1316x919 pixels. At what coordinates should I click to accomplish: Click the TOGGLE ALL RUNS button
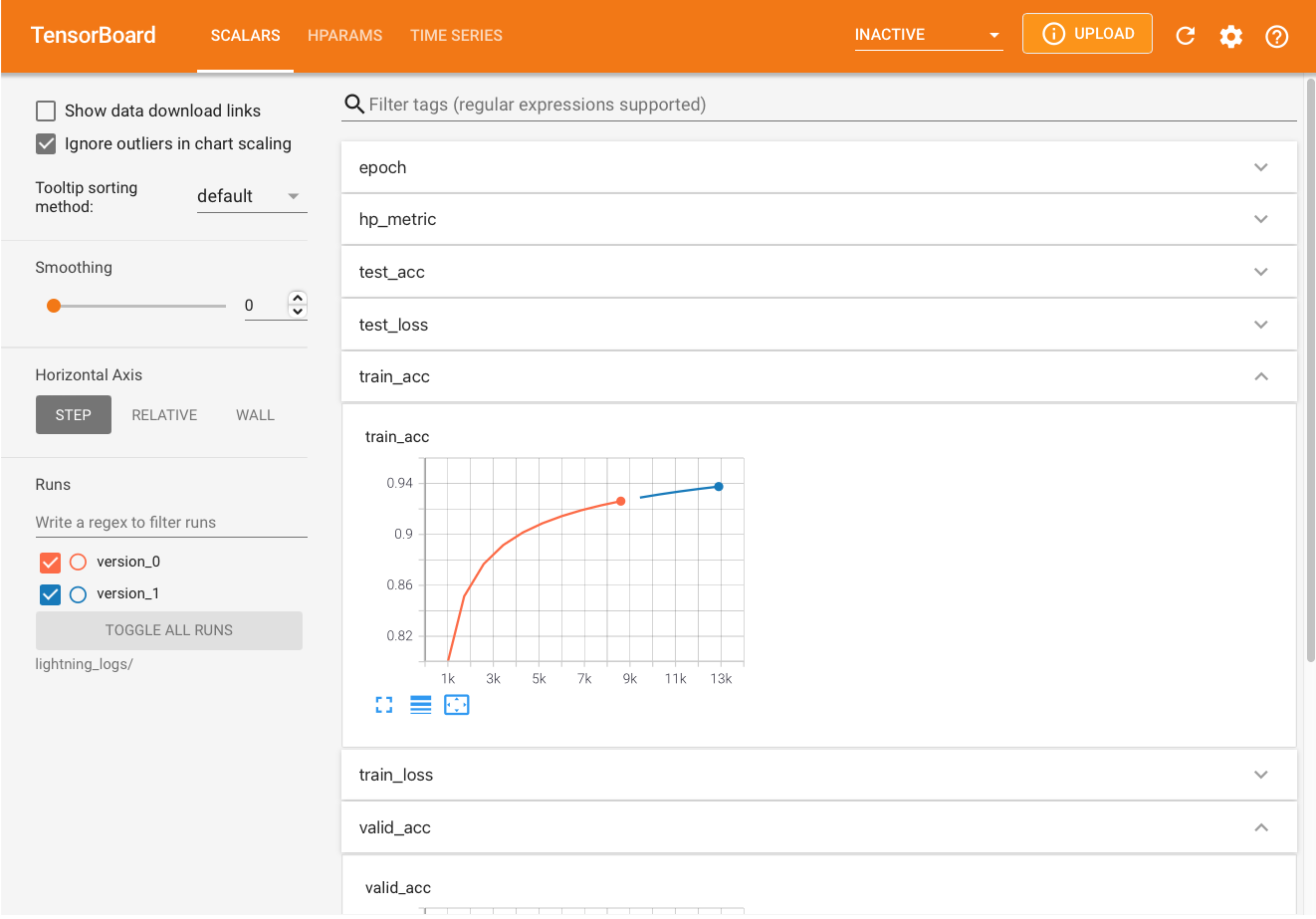pyautogui.click(x=169, y=630)
